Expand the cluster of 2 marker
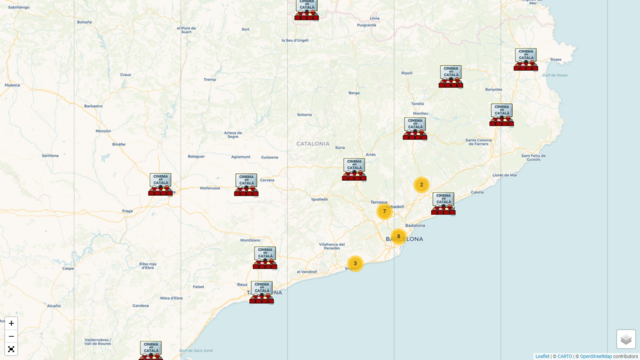This screenshot has height=360, width=640. (x=422, y=185)
